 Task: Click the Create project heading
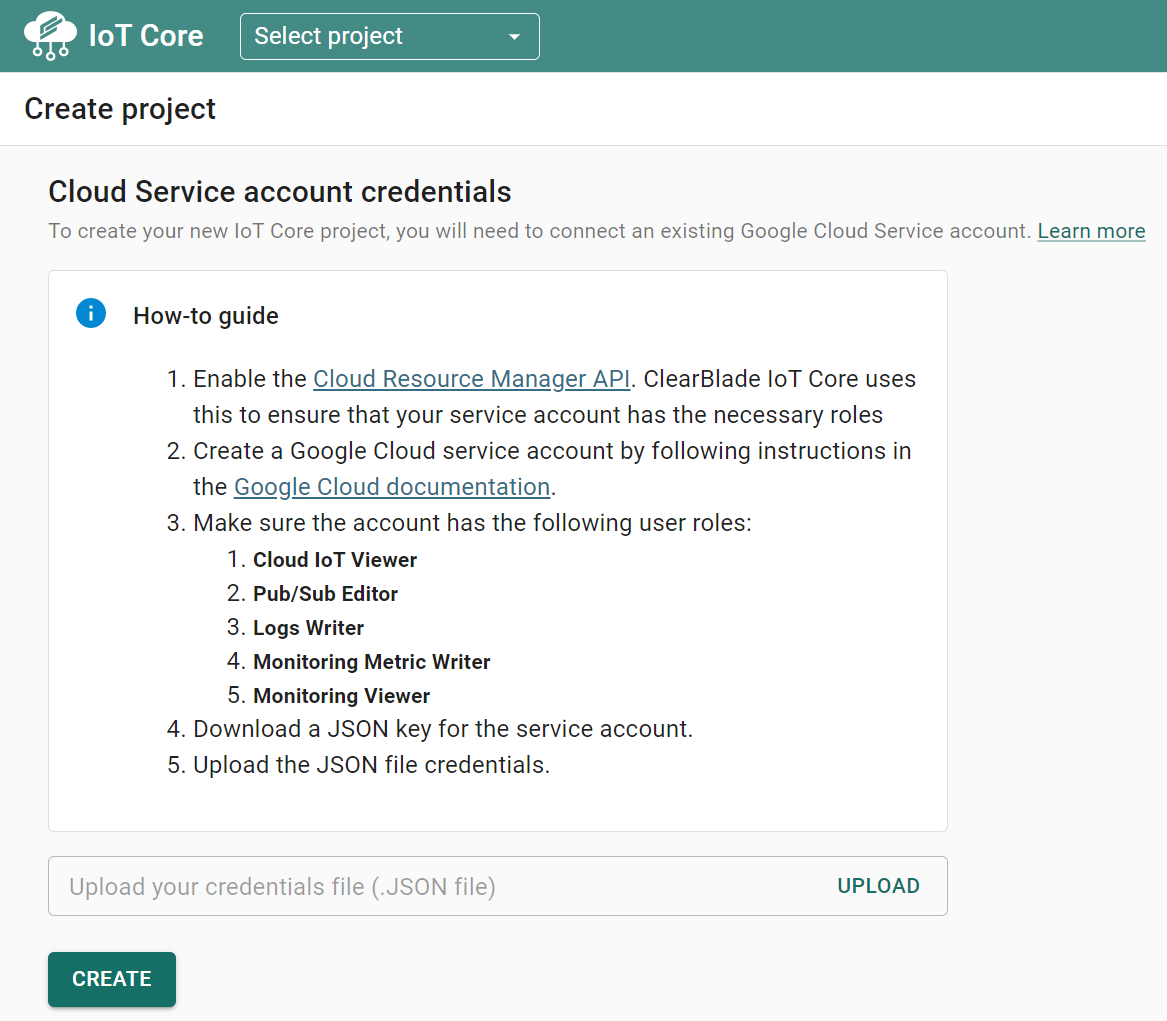pos(120,109)
